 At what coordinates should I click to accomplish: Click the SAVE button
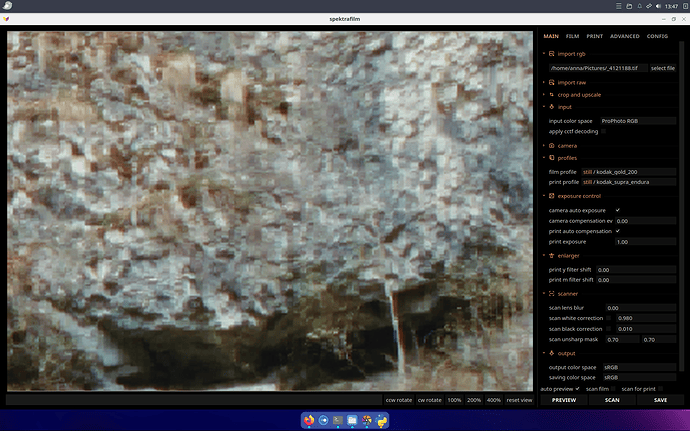point(660,400)
